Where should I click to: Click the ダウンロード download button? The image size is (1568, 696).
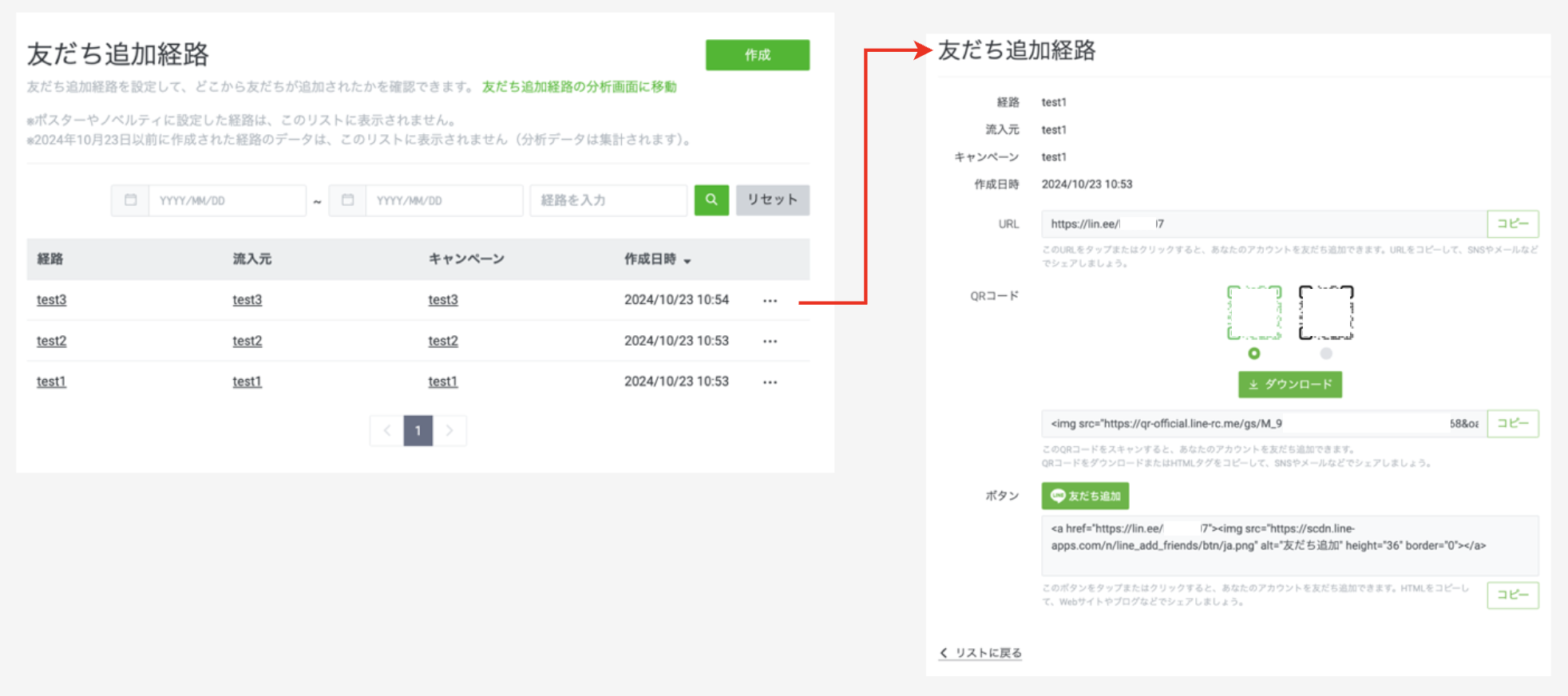click(1289, 384)
